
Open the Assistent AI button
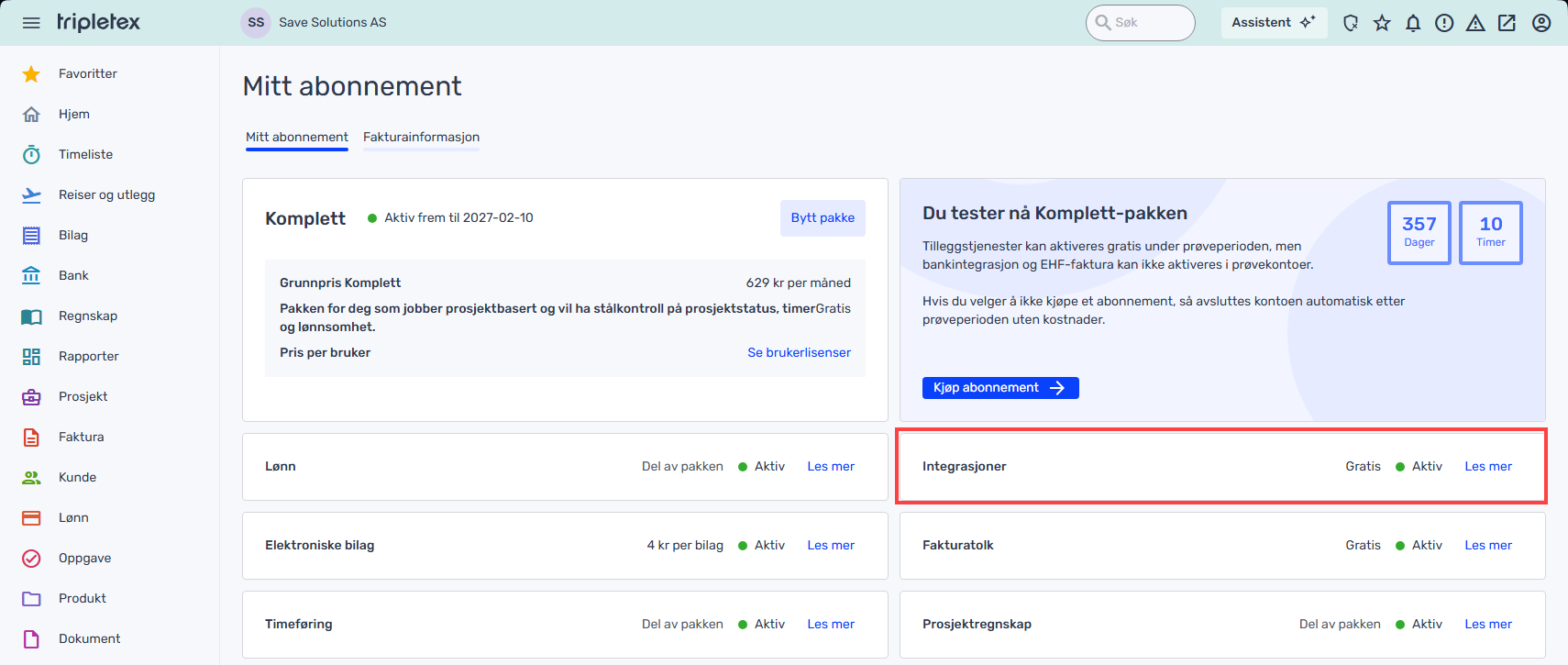tap(1273, 23)
